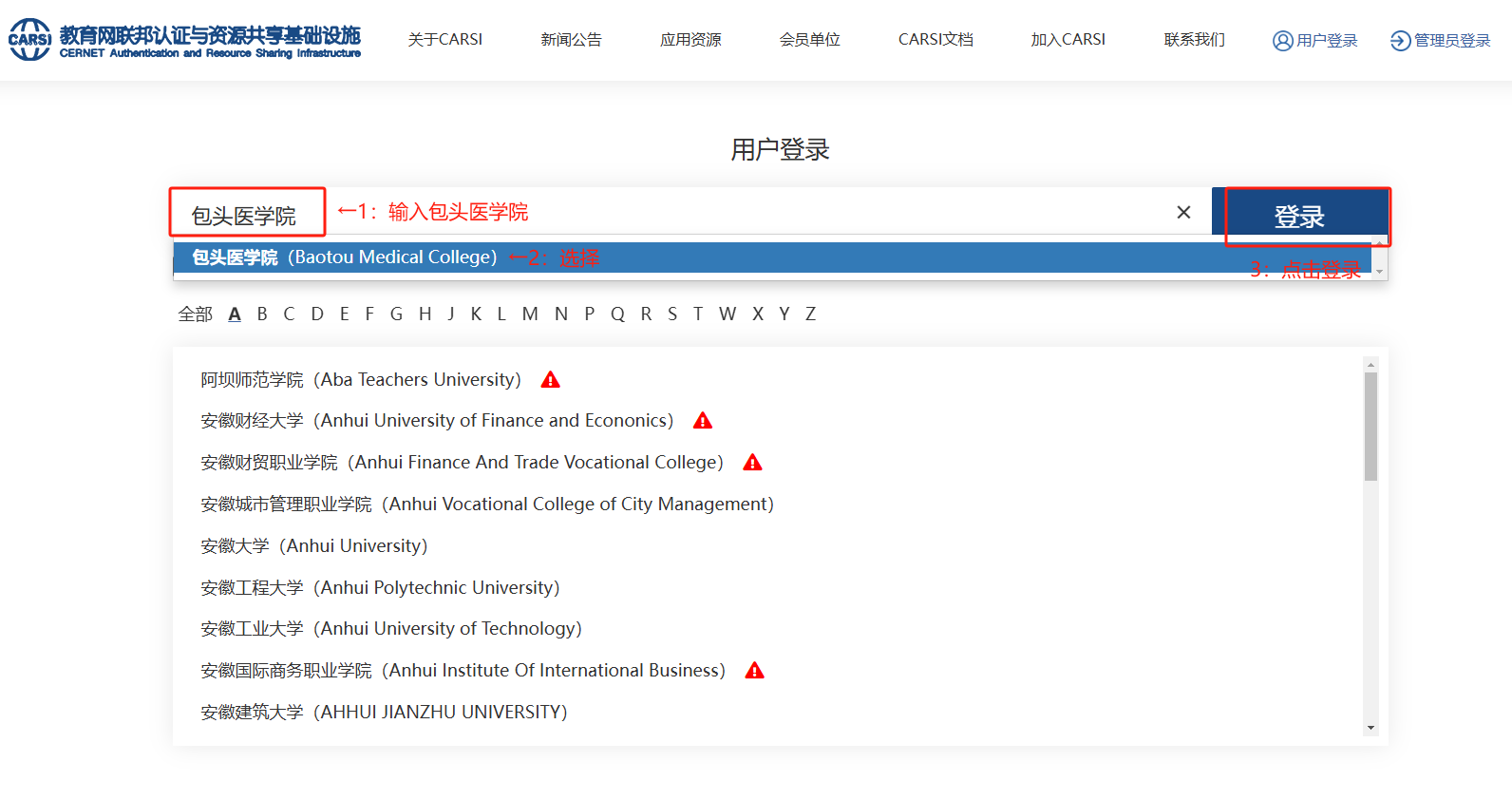Filter institutions by letter N
The height and width of the screenshot is (800, 1512).
tap(561, 314)
